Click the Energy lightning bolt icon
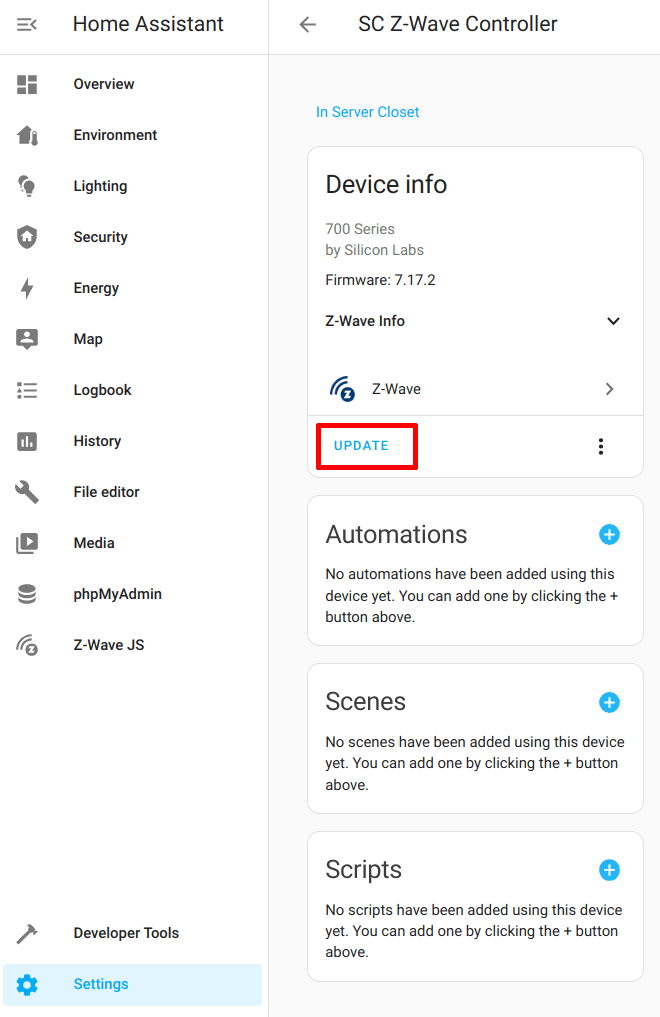 pyautogui.click(x=27, y=288)
